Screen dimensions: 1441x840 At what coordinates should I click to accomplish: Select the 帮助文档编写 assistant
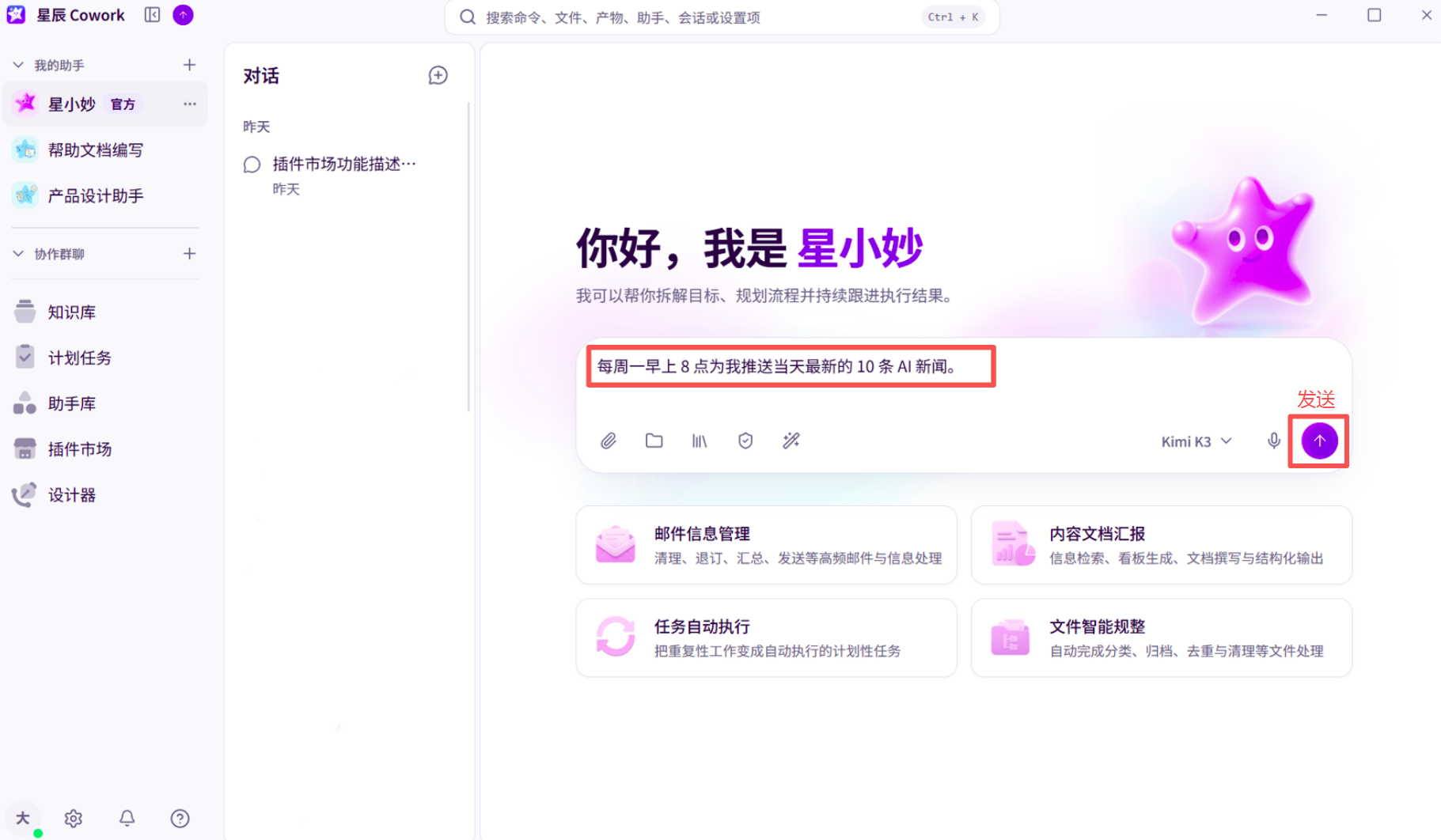(x=105, y=150)
